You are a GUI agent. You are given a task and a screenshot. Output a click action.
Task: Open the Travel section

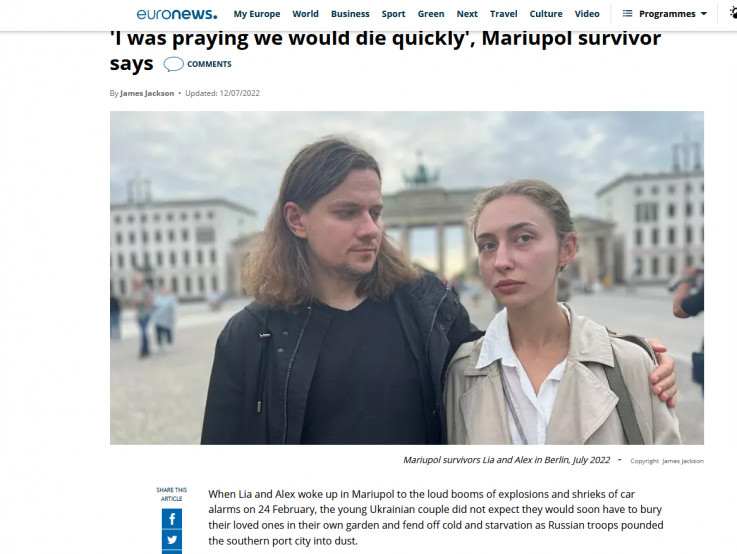point(503,14)
